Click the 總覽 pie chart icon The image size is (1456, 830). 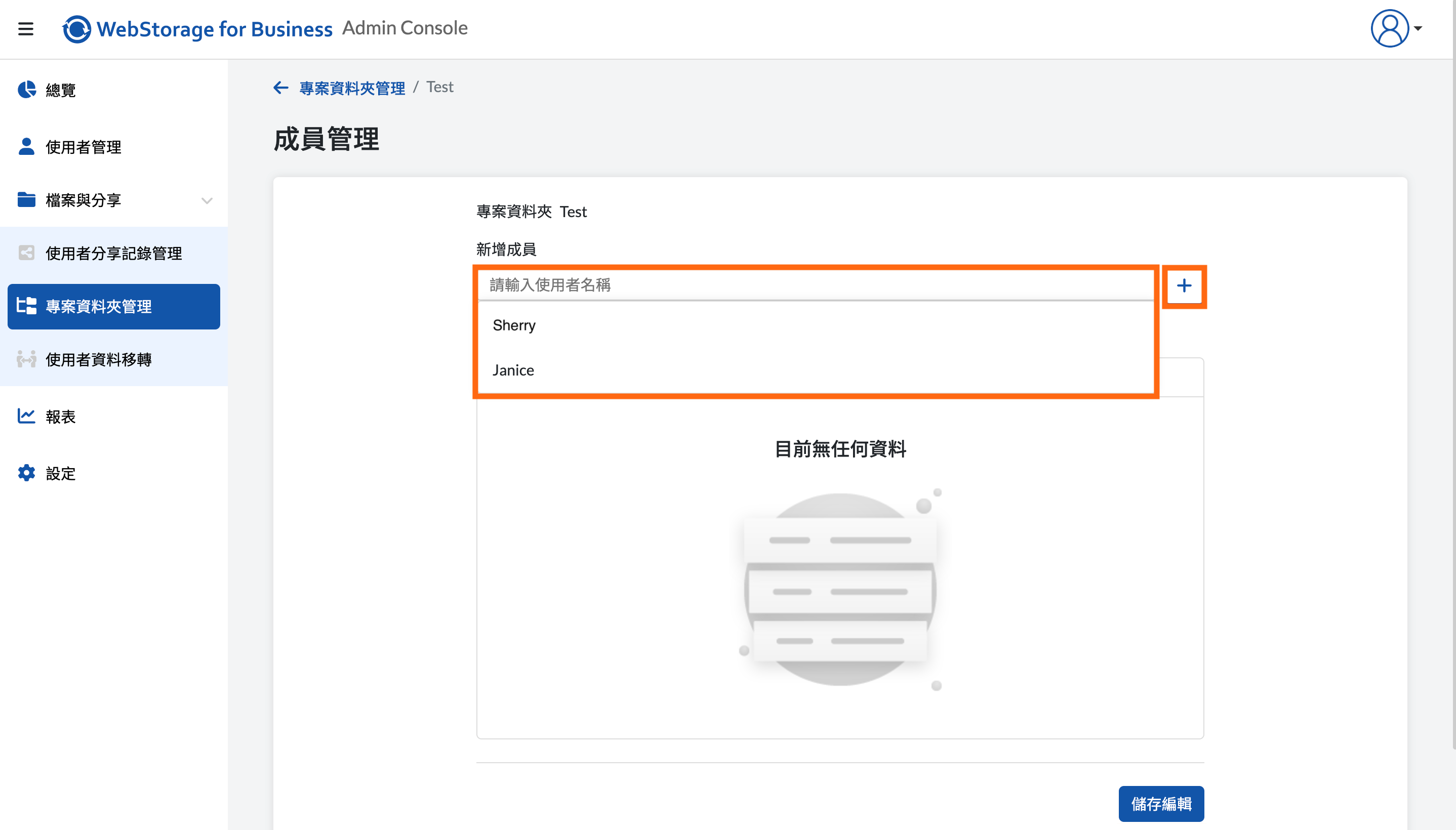(26, 90)
